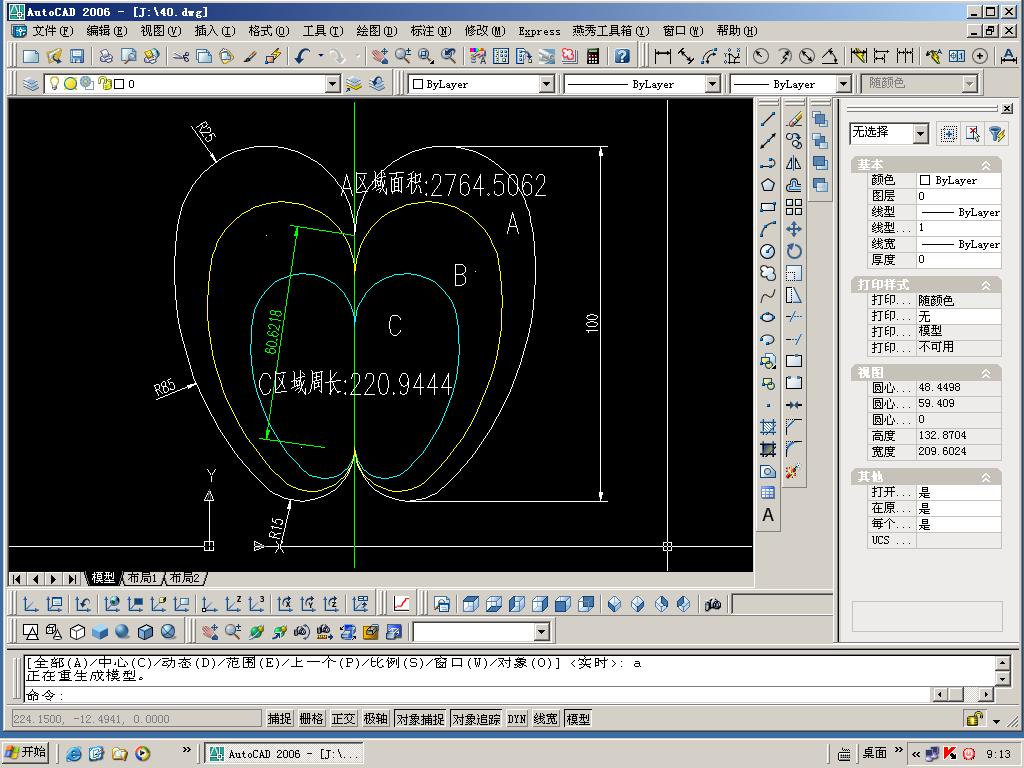The image size is (1024, 768).
Task: Collapse the 其他 section
Action: tap(986, 477)
